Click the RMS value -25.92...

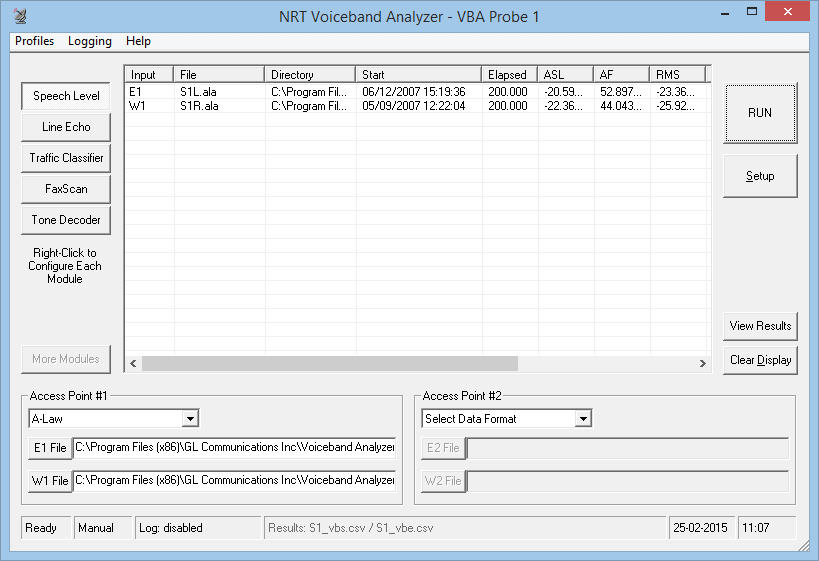coord(675,106)
